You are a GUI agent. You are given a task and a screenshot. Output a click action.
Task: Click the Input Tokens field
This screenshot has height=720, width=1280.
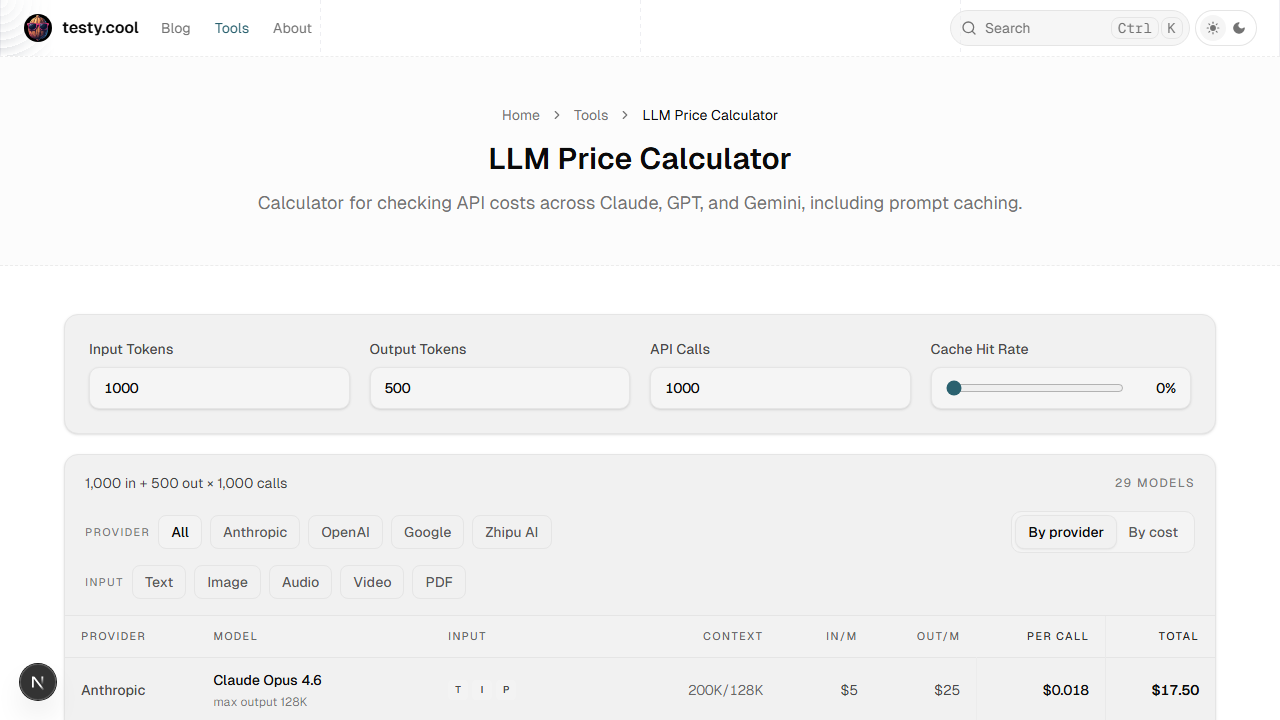tap(219, 388)
